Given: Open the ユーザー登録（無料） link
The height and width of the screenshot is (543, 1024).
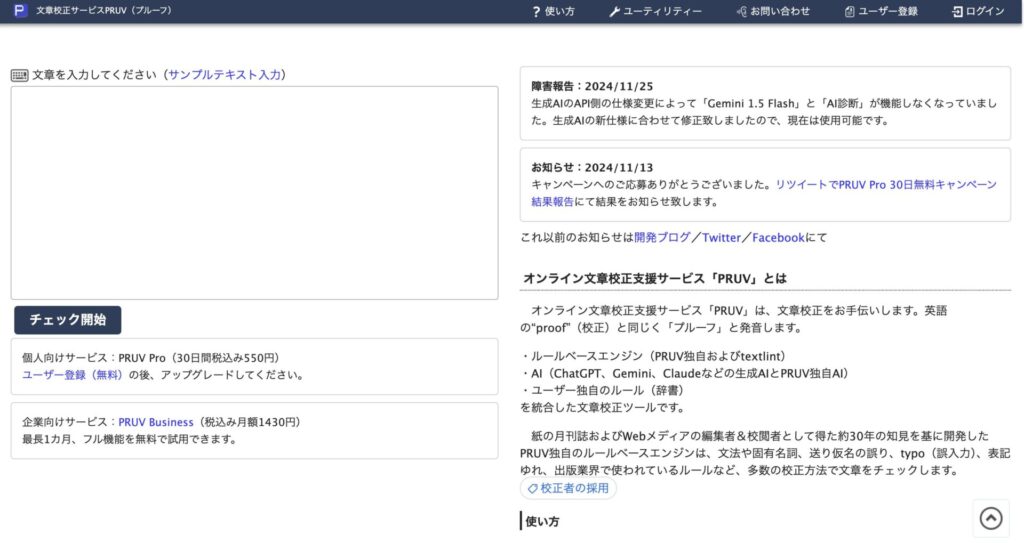Looking at the screenshot, I should point(72,375).
